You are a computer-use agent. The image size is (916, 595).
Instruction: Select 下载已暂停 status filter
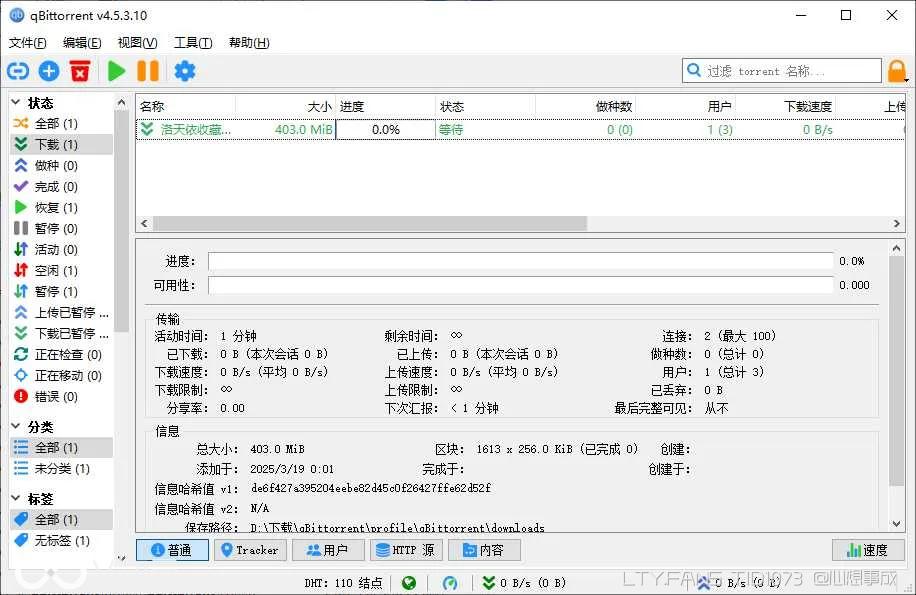pyautogui.click(x=61, y=333)
